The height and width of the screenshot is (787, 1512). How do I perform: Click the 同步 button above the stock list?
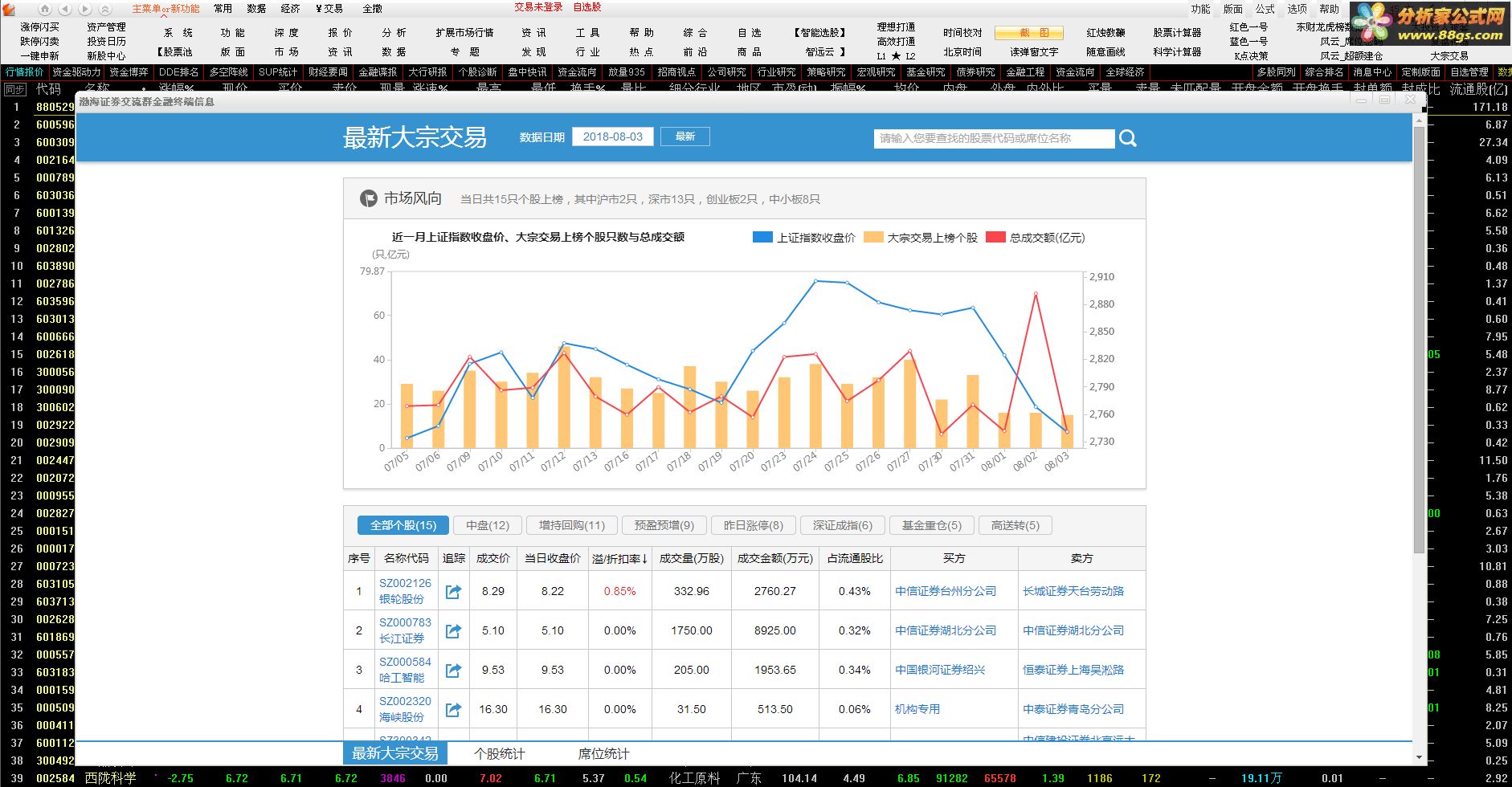(x=14, y=89)
